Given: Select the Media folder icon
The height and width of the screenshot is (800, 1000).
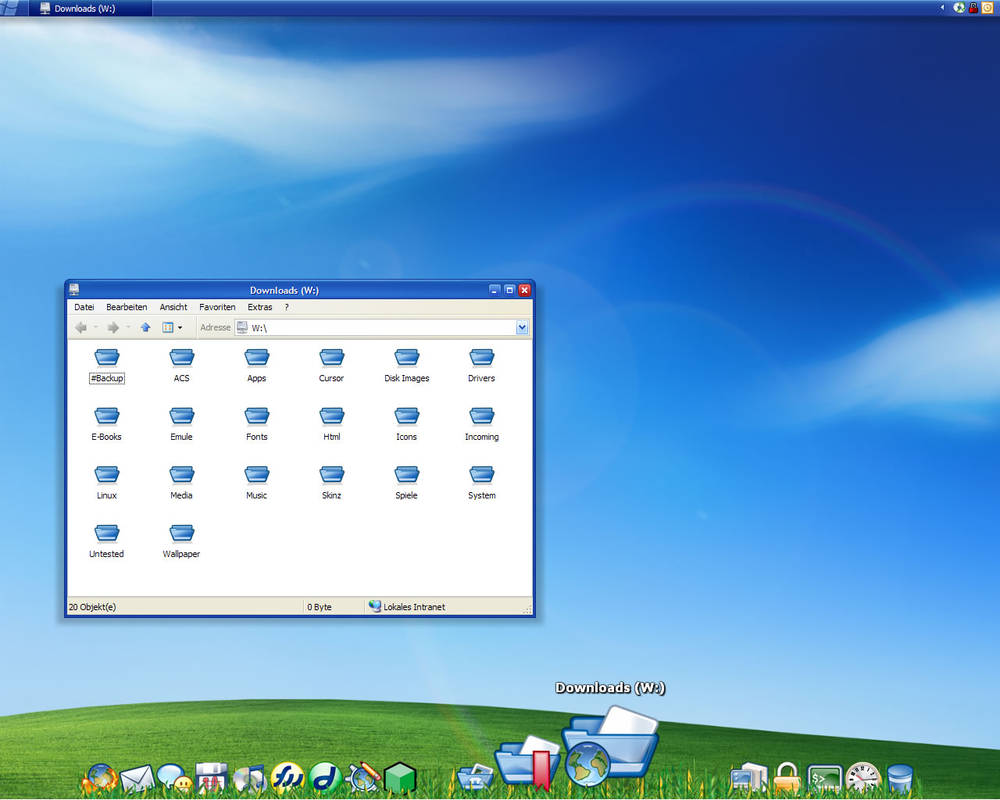Looking at the screenshot, I should coord(182,475).
